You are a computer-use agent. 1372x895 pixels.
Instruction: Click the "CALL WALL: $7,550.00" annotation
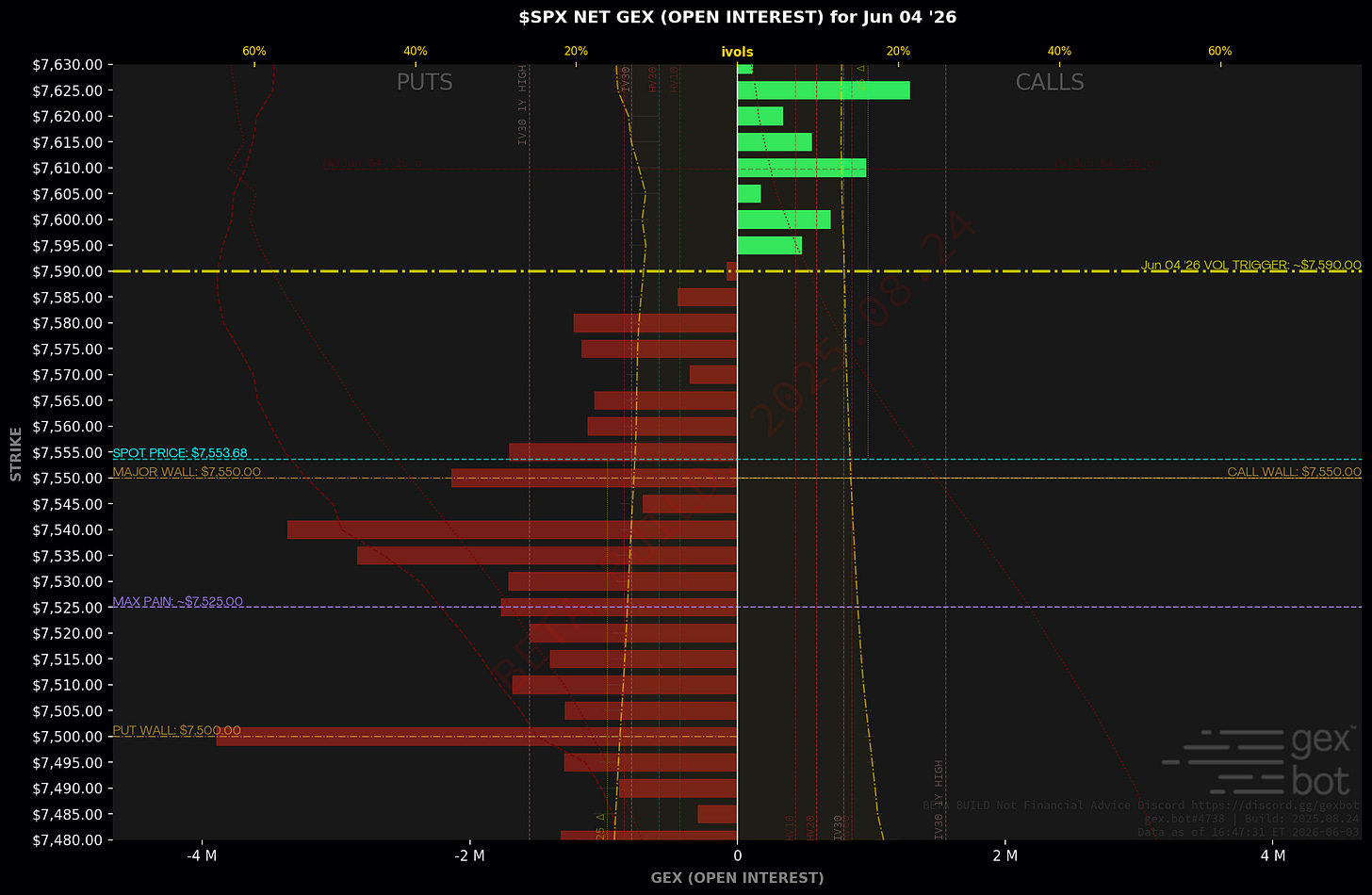[x=1294, y=472]
